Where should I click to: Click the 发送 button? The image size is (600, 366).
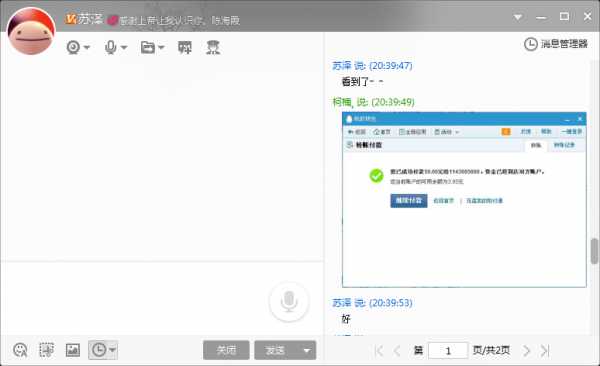276,350
